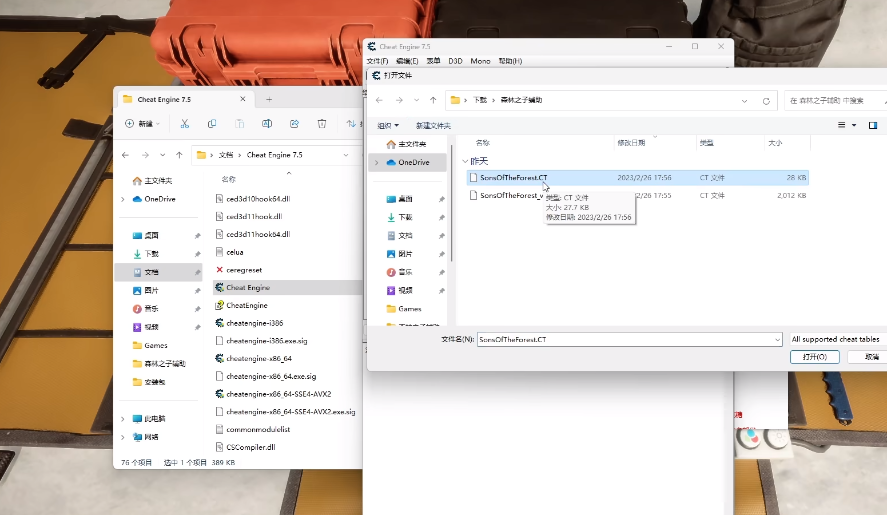The height and width of the screenshot is (515, 887).
Task: Click 新建文件夹 in the dialog toolbar
Action: pos(433,125)
